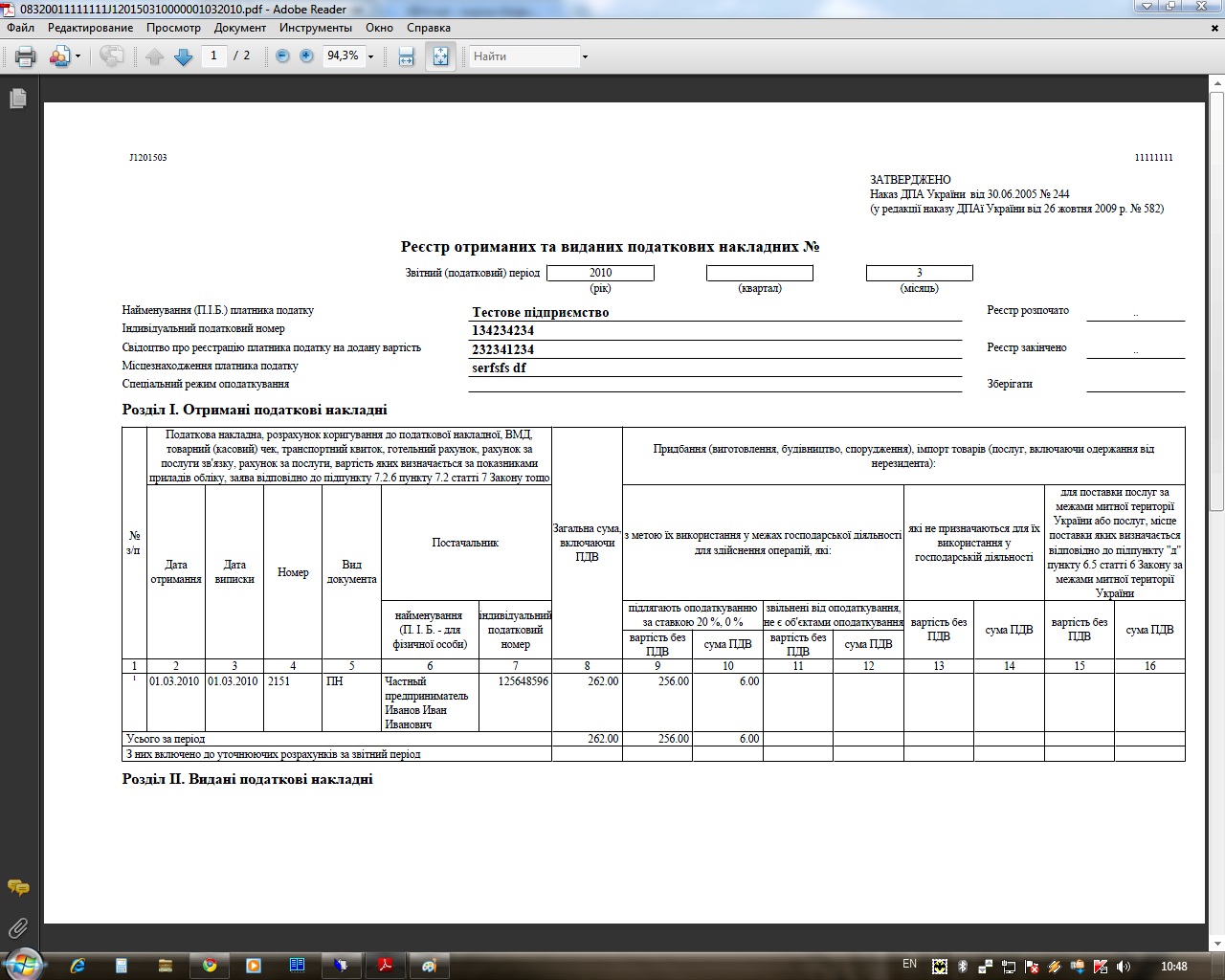
Task: Expand the zoom percentage dropdown
Action: [371, 57]
